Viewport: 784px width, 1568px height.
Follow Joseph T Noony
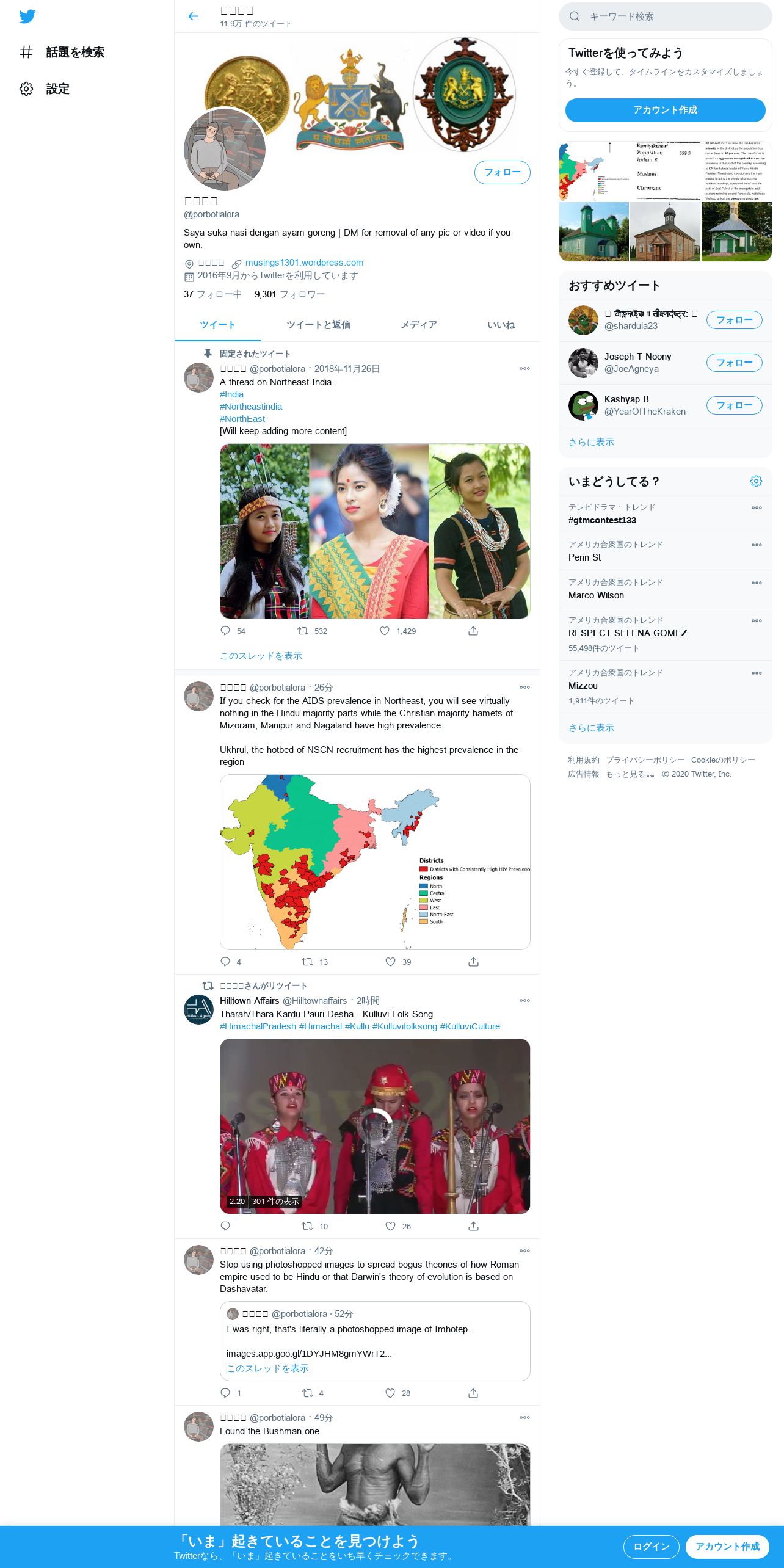point(735,363)
